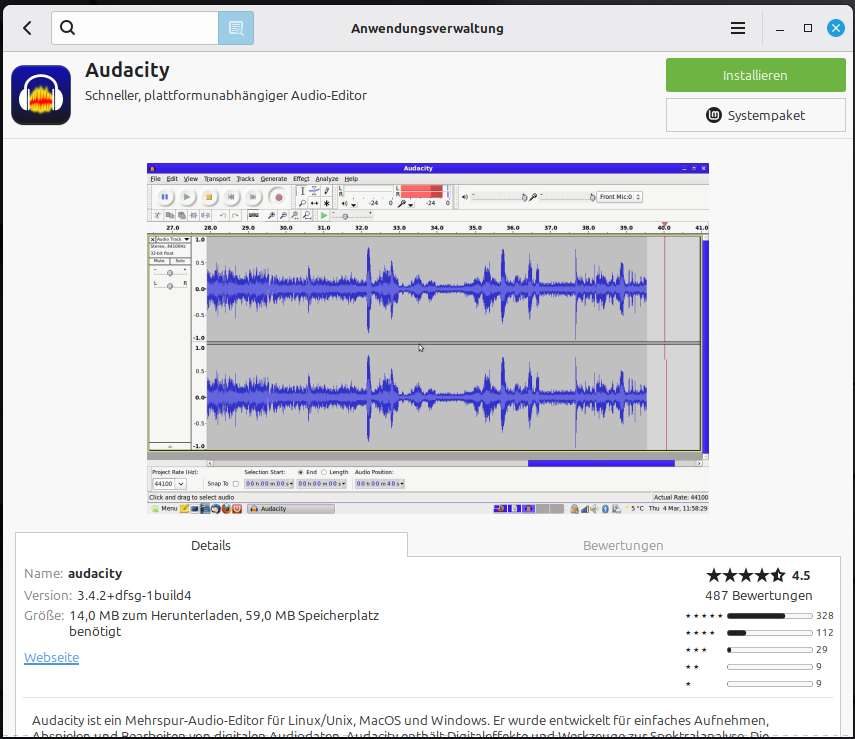Install Audacity with the Installieren button
The image size is (855, 739).
click(755, 75)
